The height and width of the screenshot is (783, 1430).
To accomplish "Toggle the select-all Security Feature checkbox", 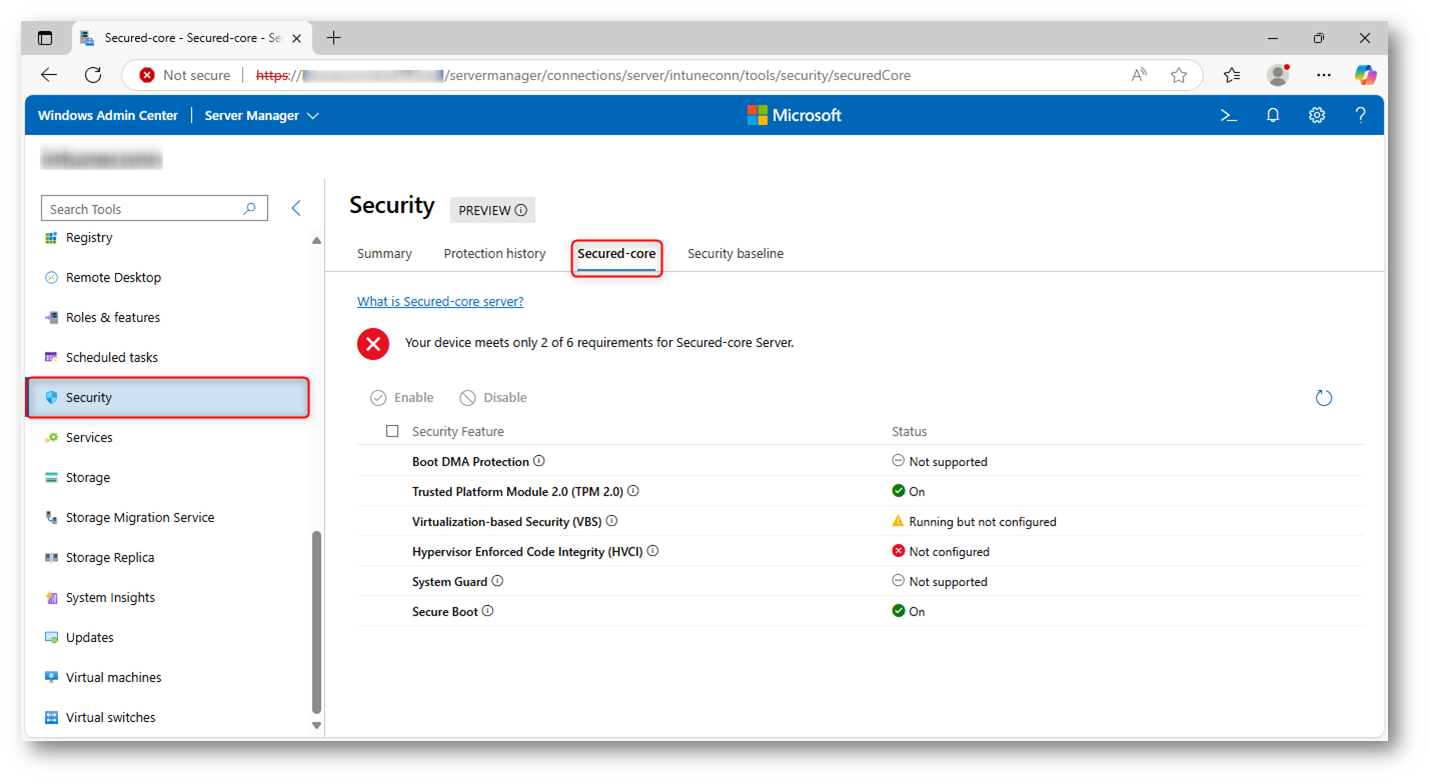I will [392, 431].
